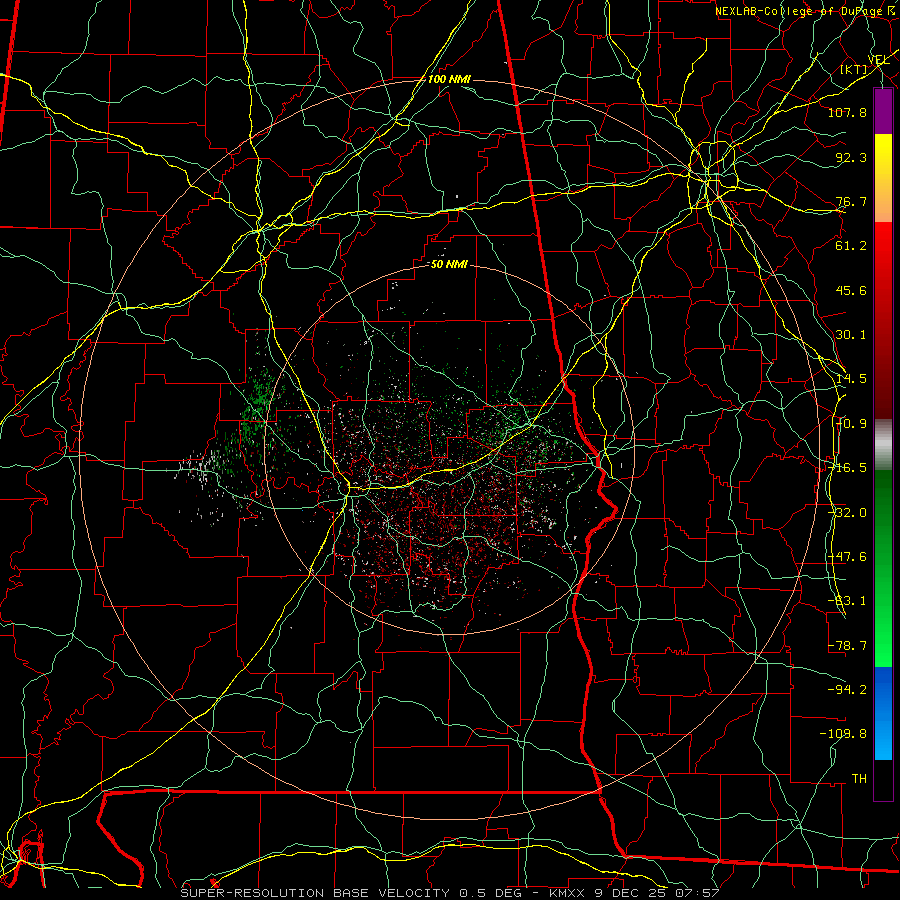Click the [KT] units label

[x=854, y=69]
